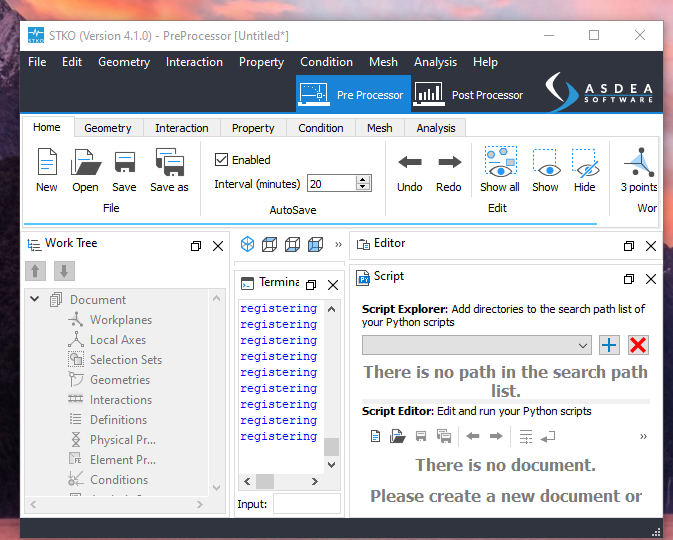The width and height of the screenshot is (673, 540).
Task: Click the Show all icon
Action: [500, 161]
